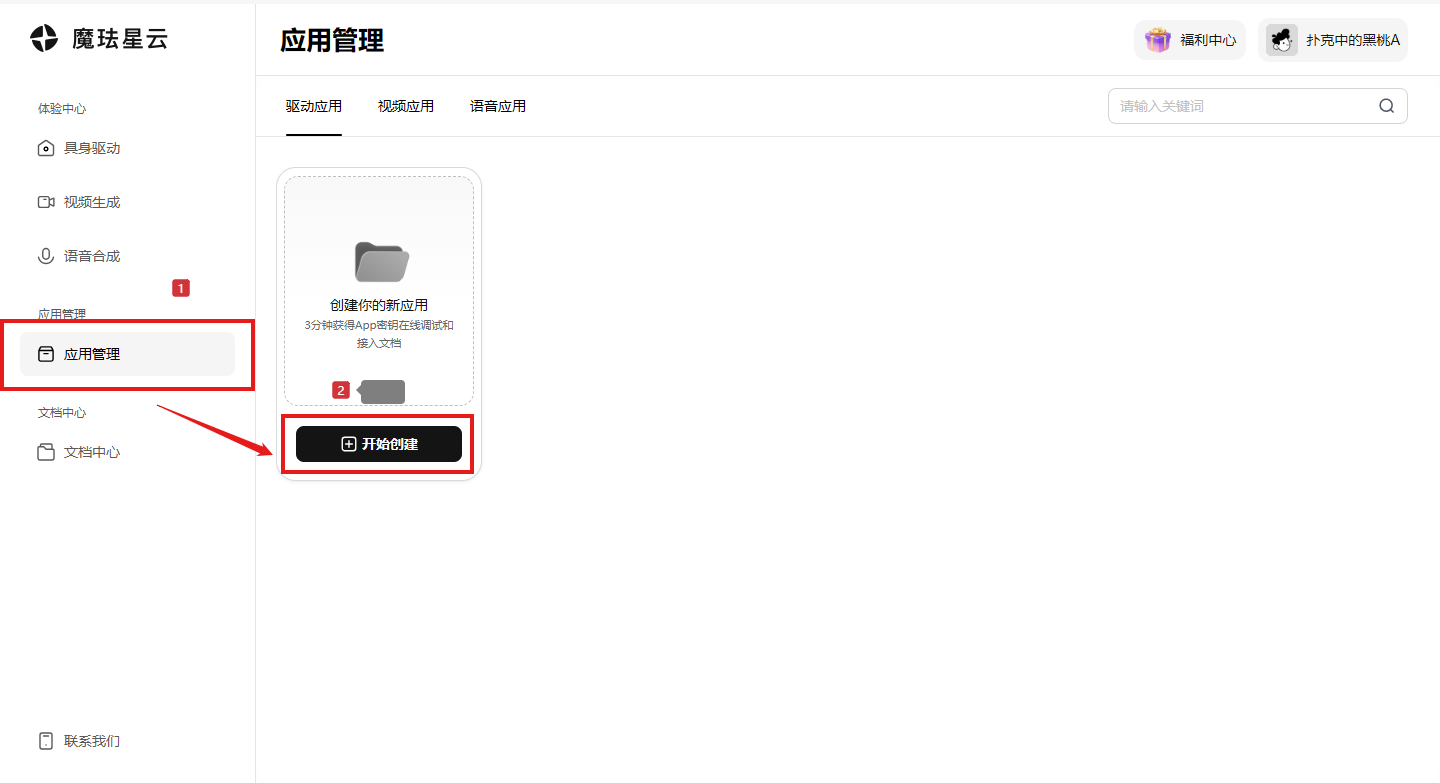
Task: Click the 语音合成 microphone icon
Action: 46,256
